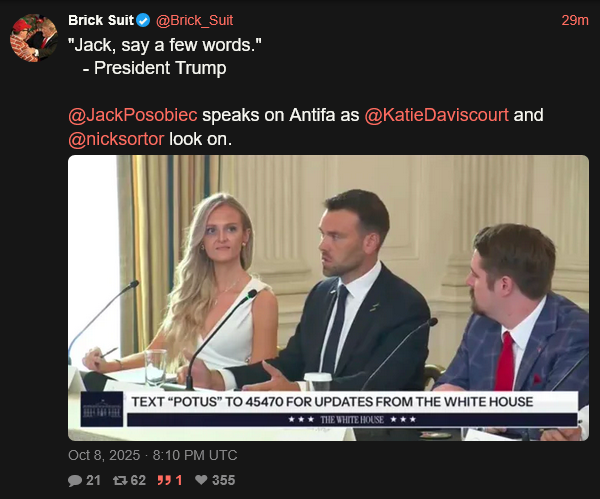Click the 1 quote count
Image resolution: width=600 pixels, height=499 pixels.
pos(179,480)
